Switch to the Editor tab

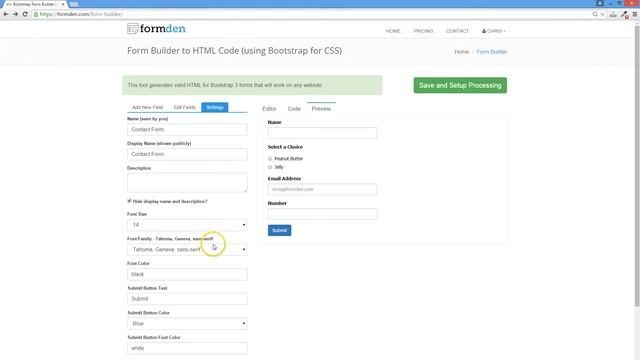269,109
